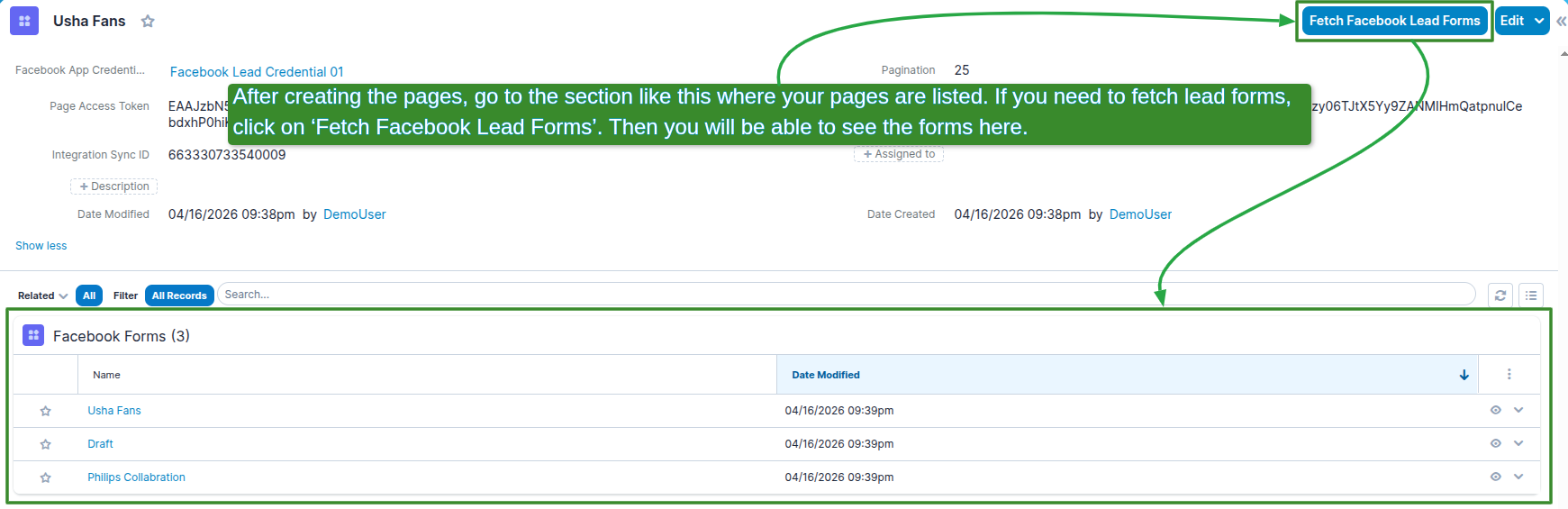Click Facebook Forms (3) subpanel title
Image resolution: width=1568 pixels, height=509 pixels.
coord(122,336)
